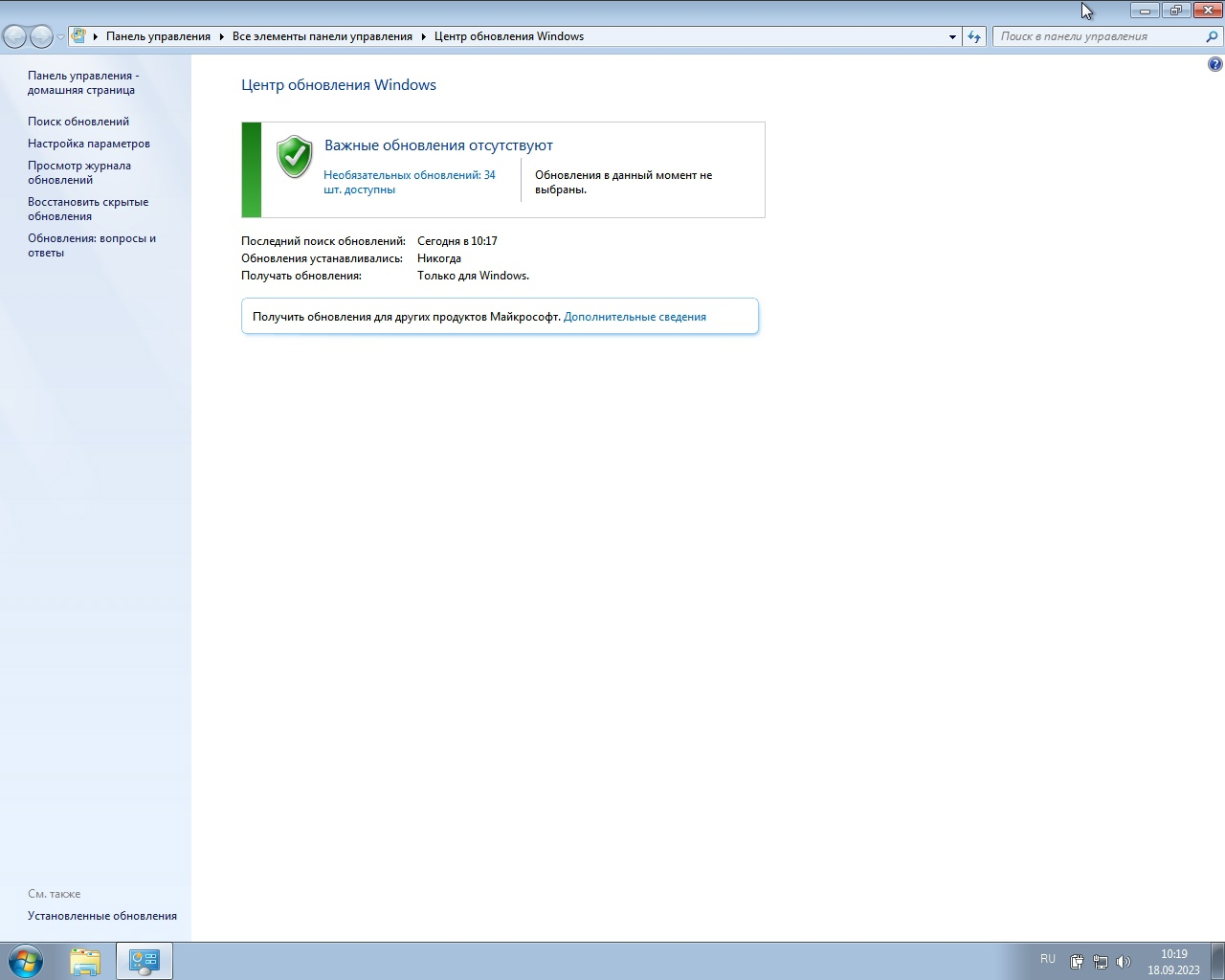Screen dimensions: 1225x980
Task: Expand arrow after 'Панель управления' breadcrumb
Action: (x=221, y=36)
